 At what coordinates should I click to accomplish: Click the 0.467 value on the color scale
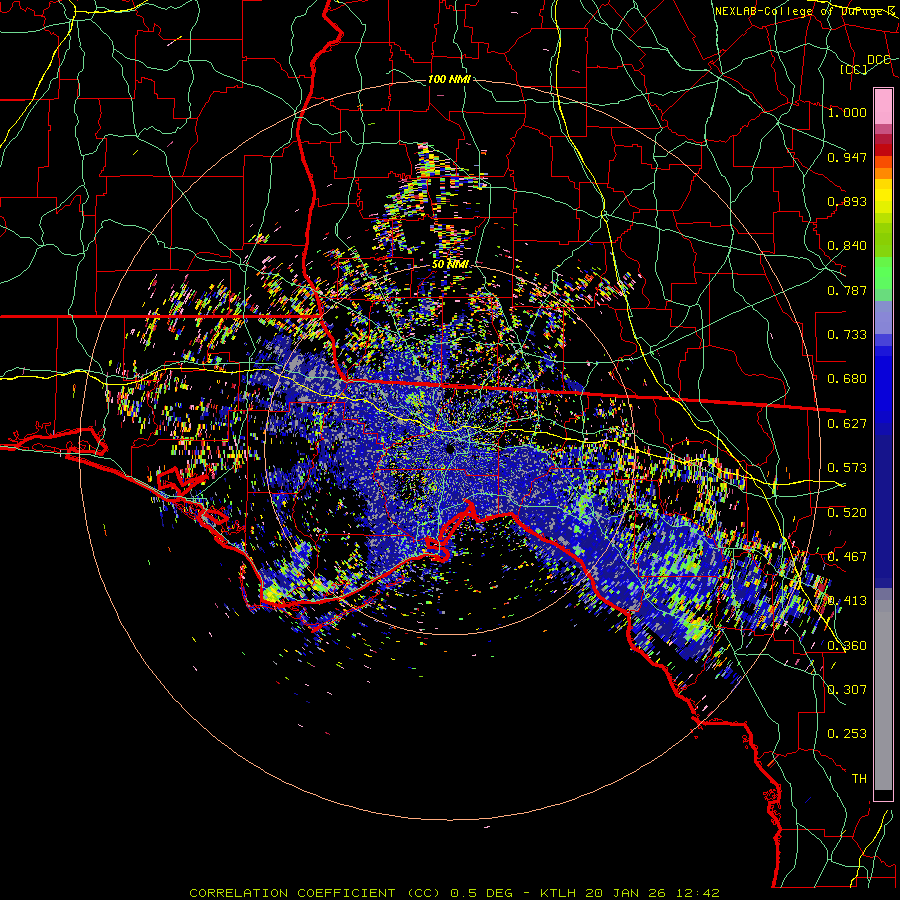point(847,557)
